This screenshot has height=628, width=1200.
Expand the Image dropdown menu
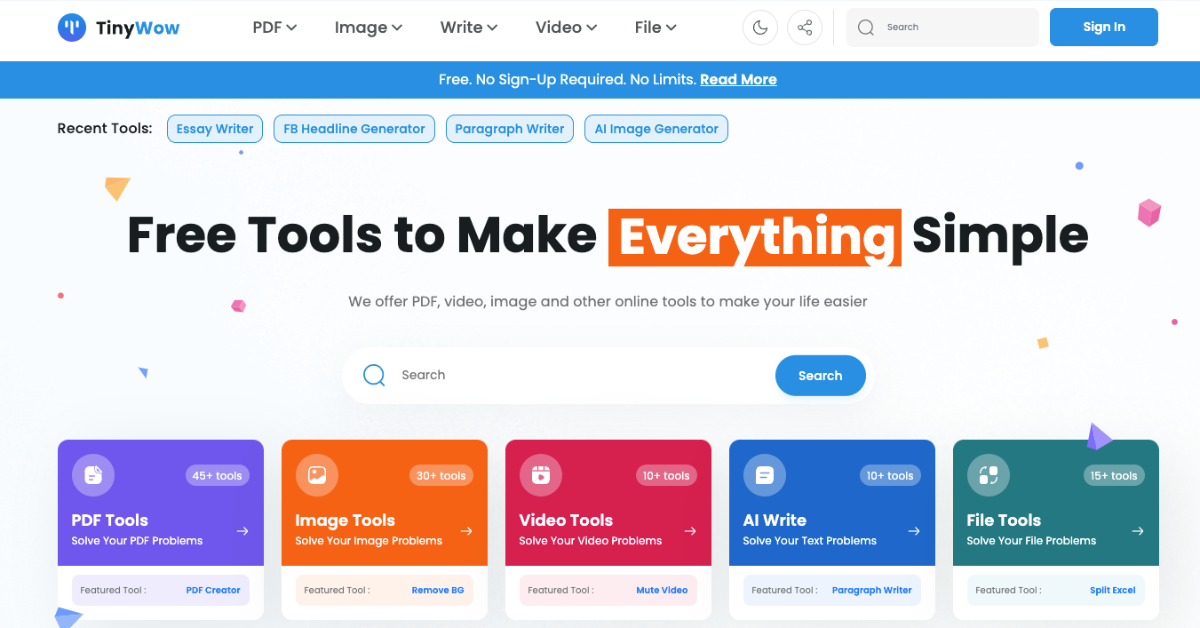click(x=368, y=28)
